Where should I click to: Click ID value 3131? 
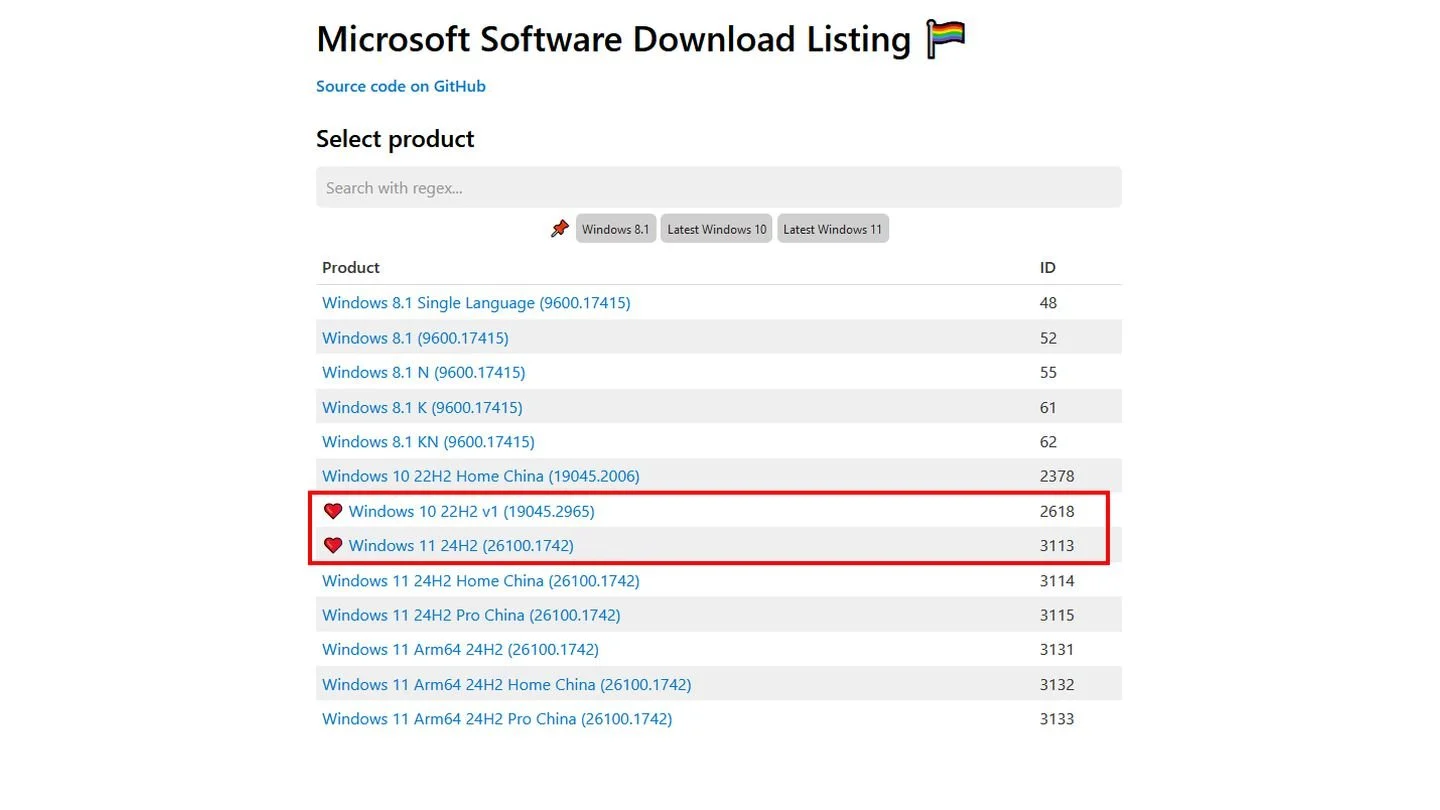[1057, 649]
